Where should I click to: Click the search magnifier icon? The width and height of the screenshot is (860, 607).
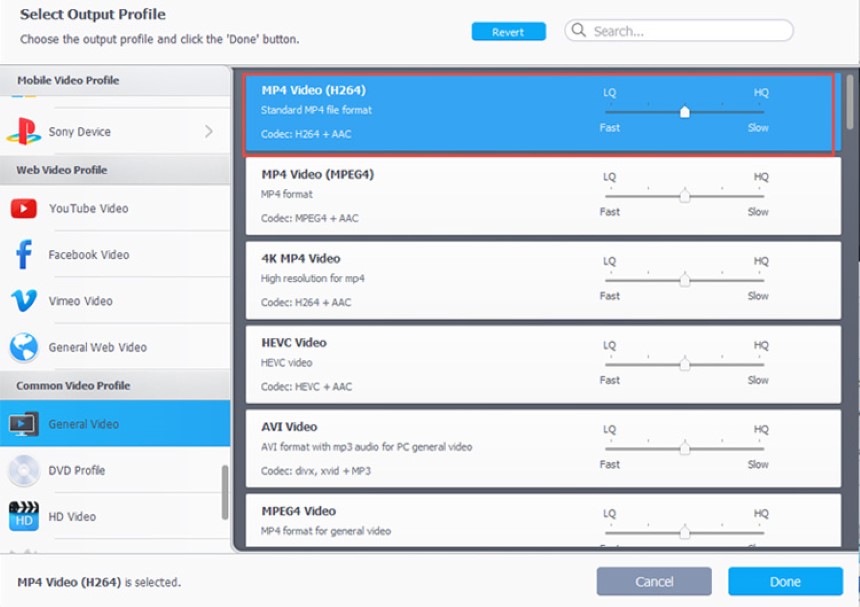click(x=579, y=30)
